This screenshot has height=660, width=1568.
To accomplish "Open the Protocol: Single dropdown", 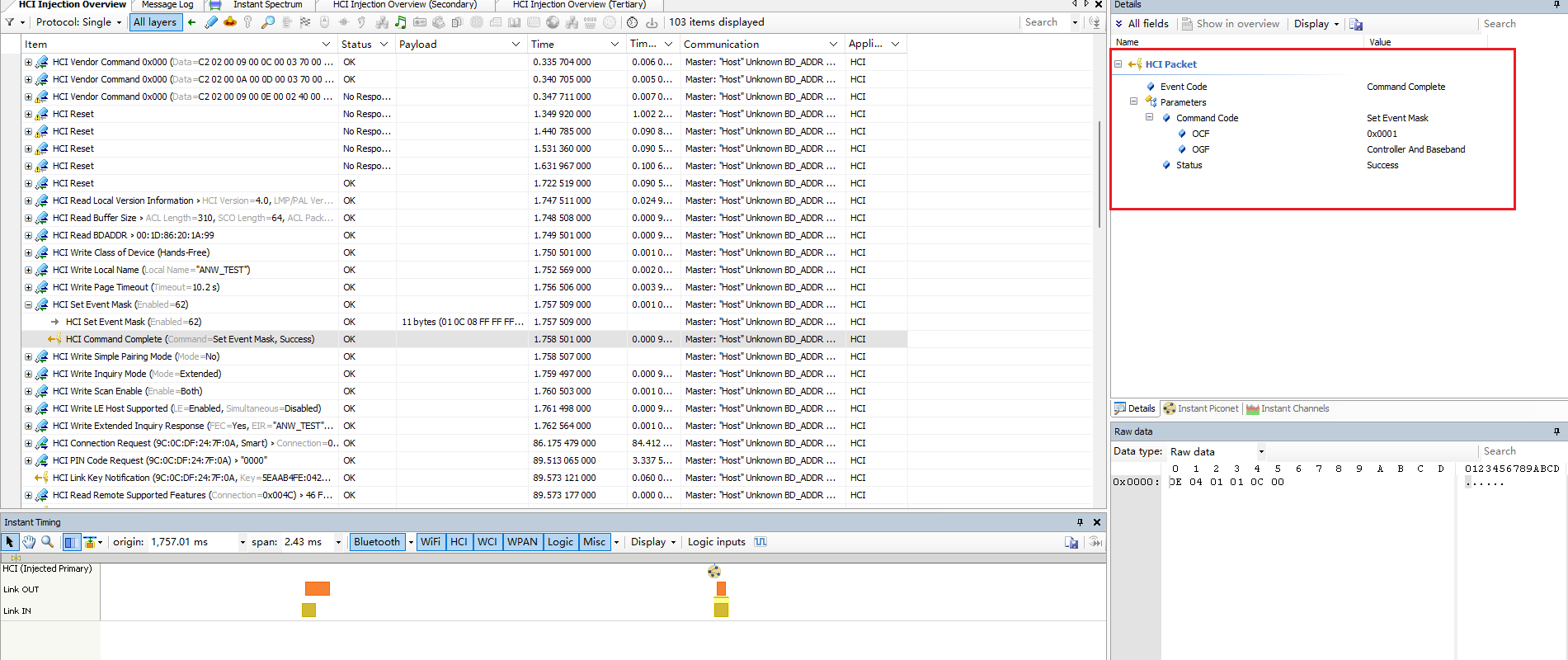I will pyautogui.click(x=78, y=22).
